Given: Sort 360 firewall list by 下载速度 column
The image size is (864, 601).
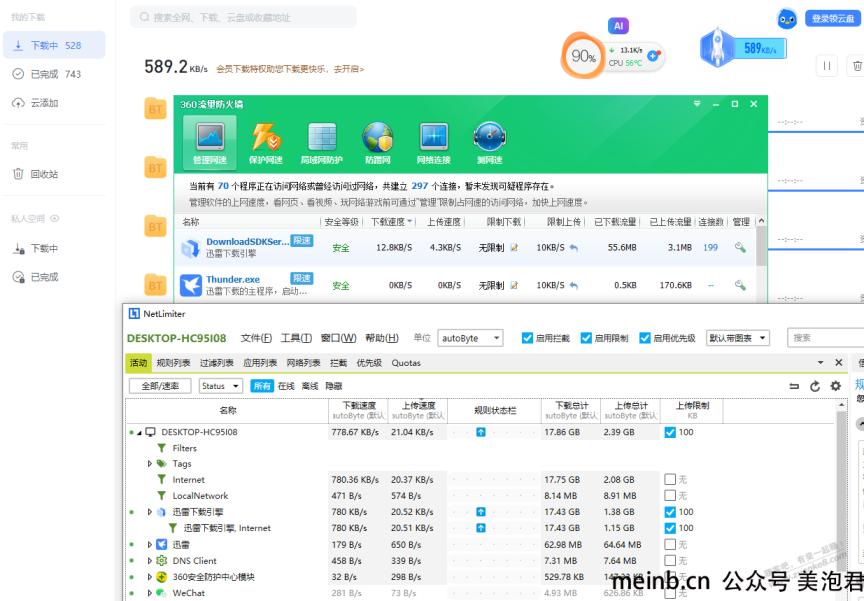Looking at the screenshot, I should (391, 222).
